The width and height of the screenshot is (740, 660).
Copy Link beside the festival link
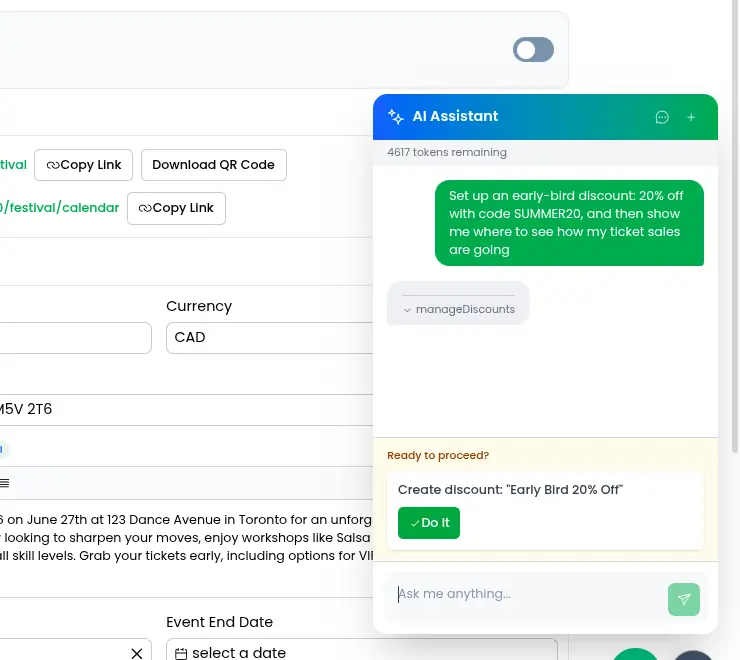point(84,165)
